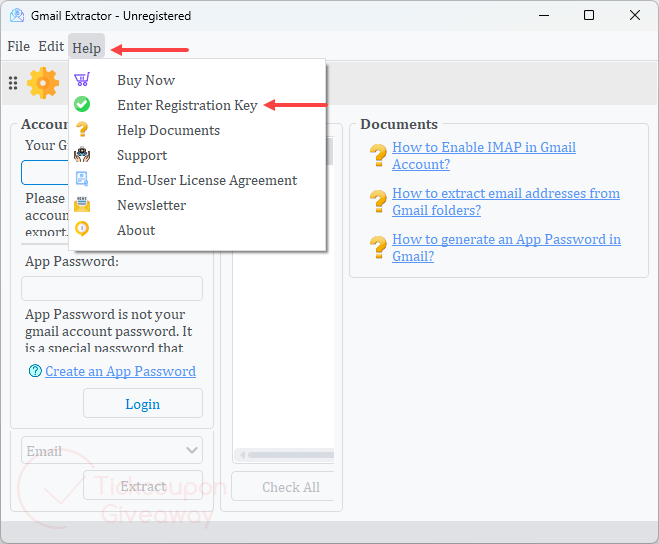Click the Login button
Viewport: 659px width, 544px height.
pyautogui.click(x=143, y=403)
